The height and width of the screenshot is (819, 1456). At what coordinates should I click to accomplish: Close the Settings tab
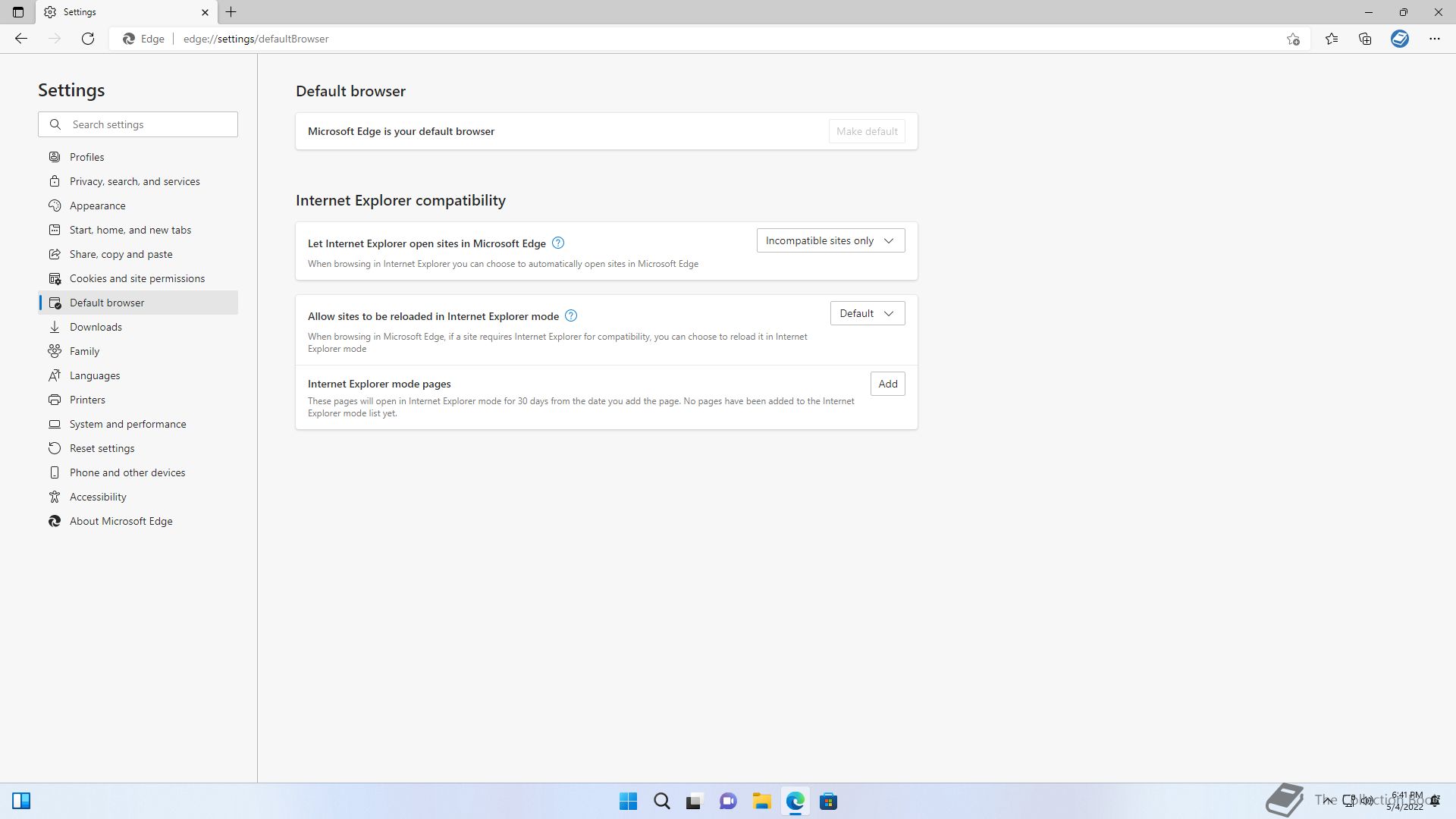click(x=205, y=12)
